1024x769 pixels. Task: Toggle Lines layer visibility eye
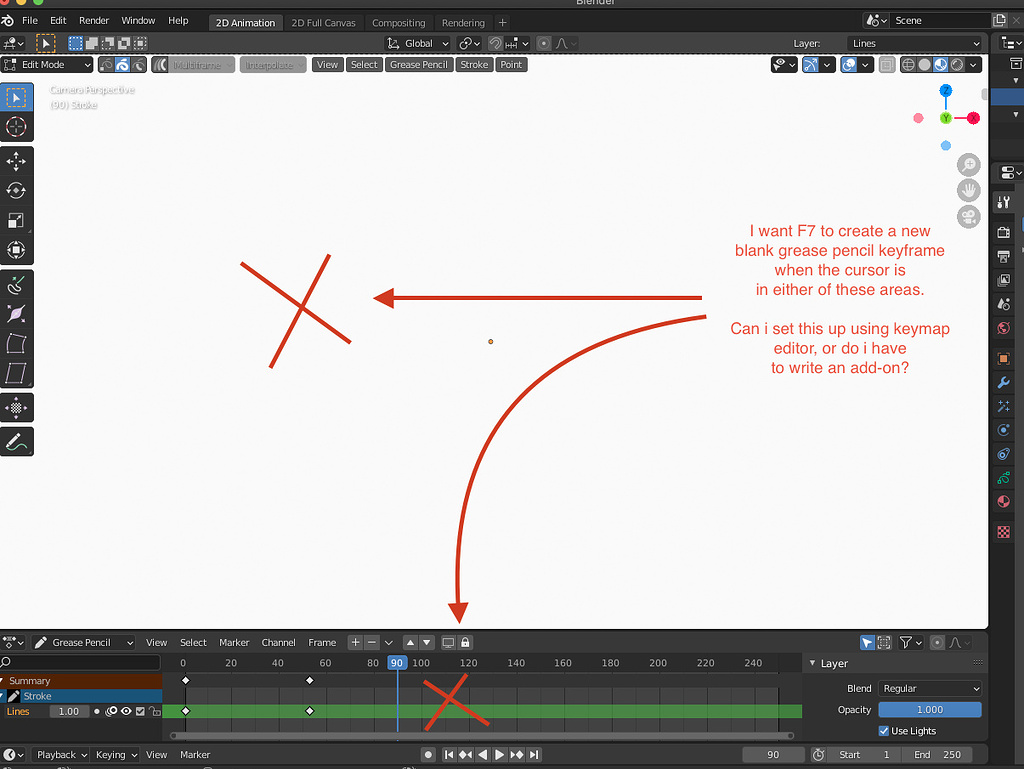click(x=126, y=712)
